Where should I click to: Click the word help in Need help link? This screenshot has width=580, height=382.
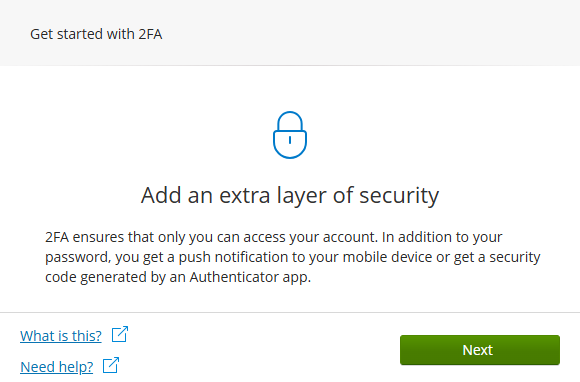tap(75, 367)
